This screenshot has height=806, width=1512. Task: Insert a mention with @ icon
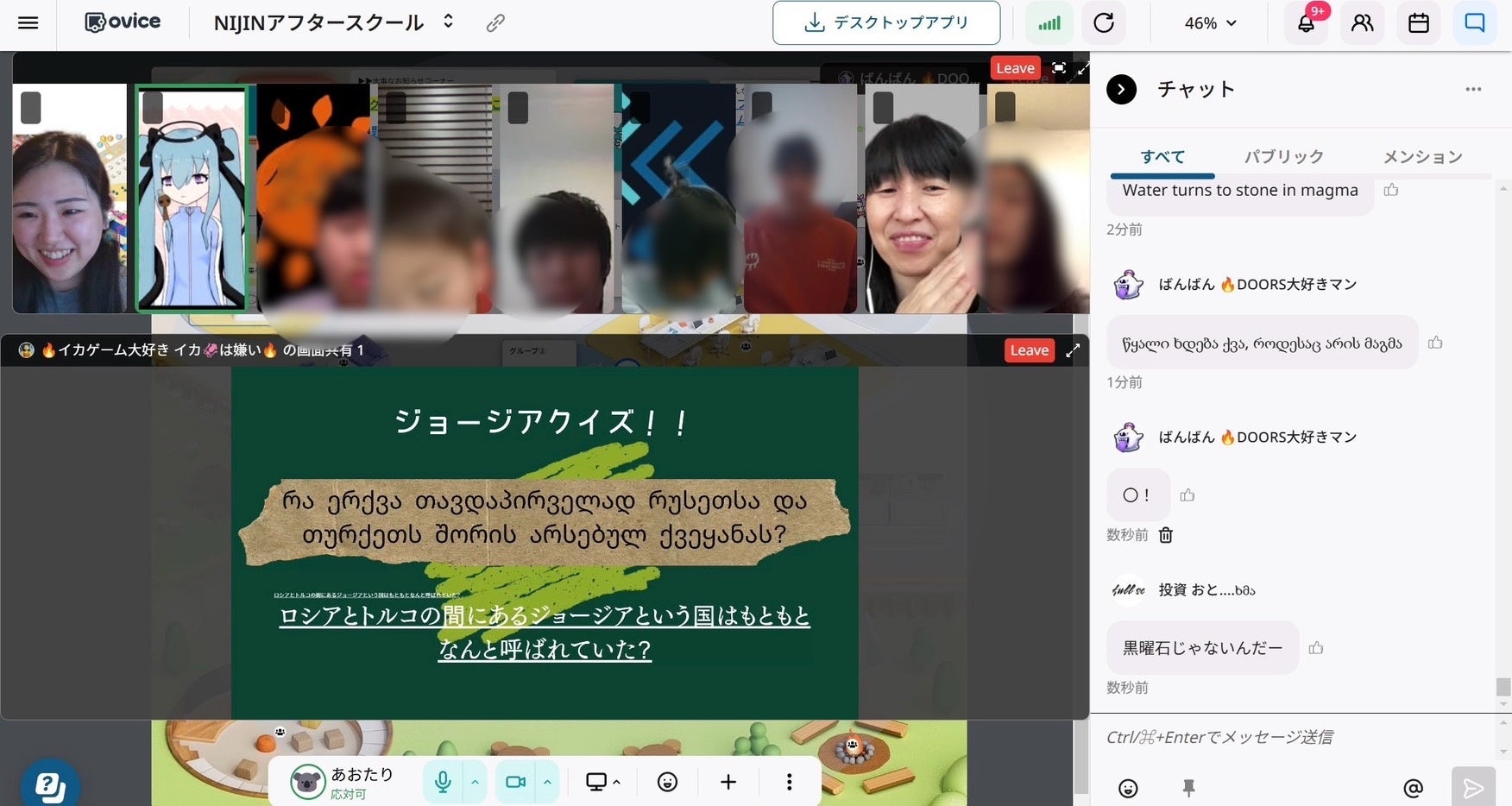pyautogui.click(x=1414, y=788)
